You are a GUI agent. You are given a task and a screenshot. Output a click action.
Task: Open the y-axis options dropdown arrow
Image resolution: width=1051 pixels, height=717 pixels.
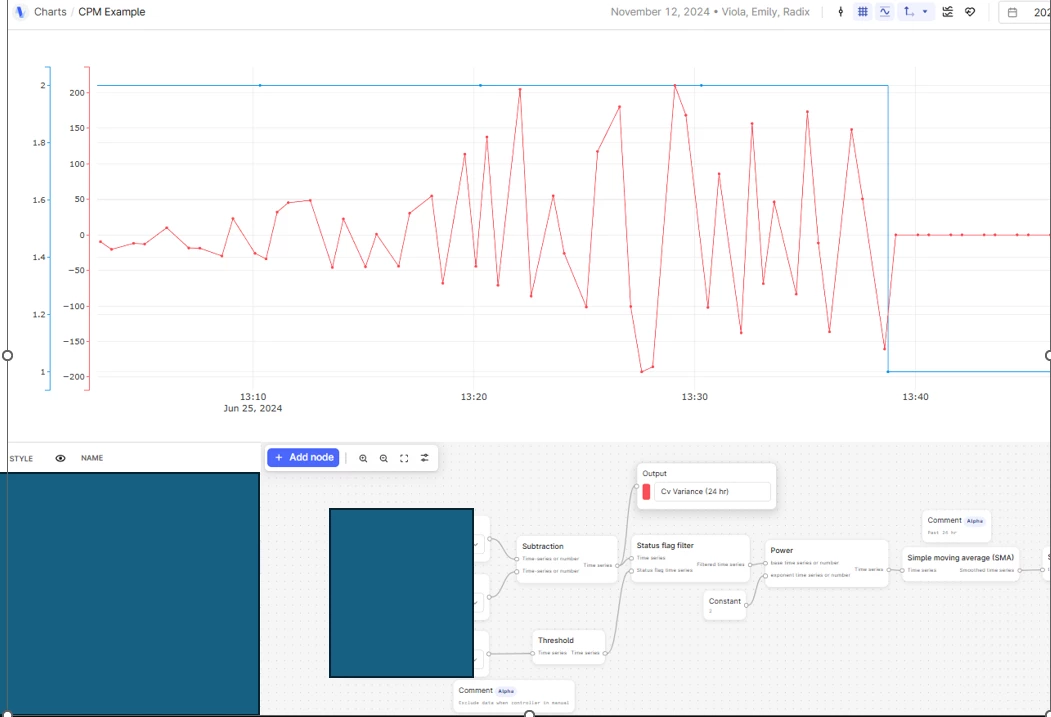click(x=925, y=12)
